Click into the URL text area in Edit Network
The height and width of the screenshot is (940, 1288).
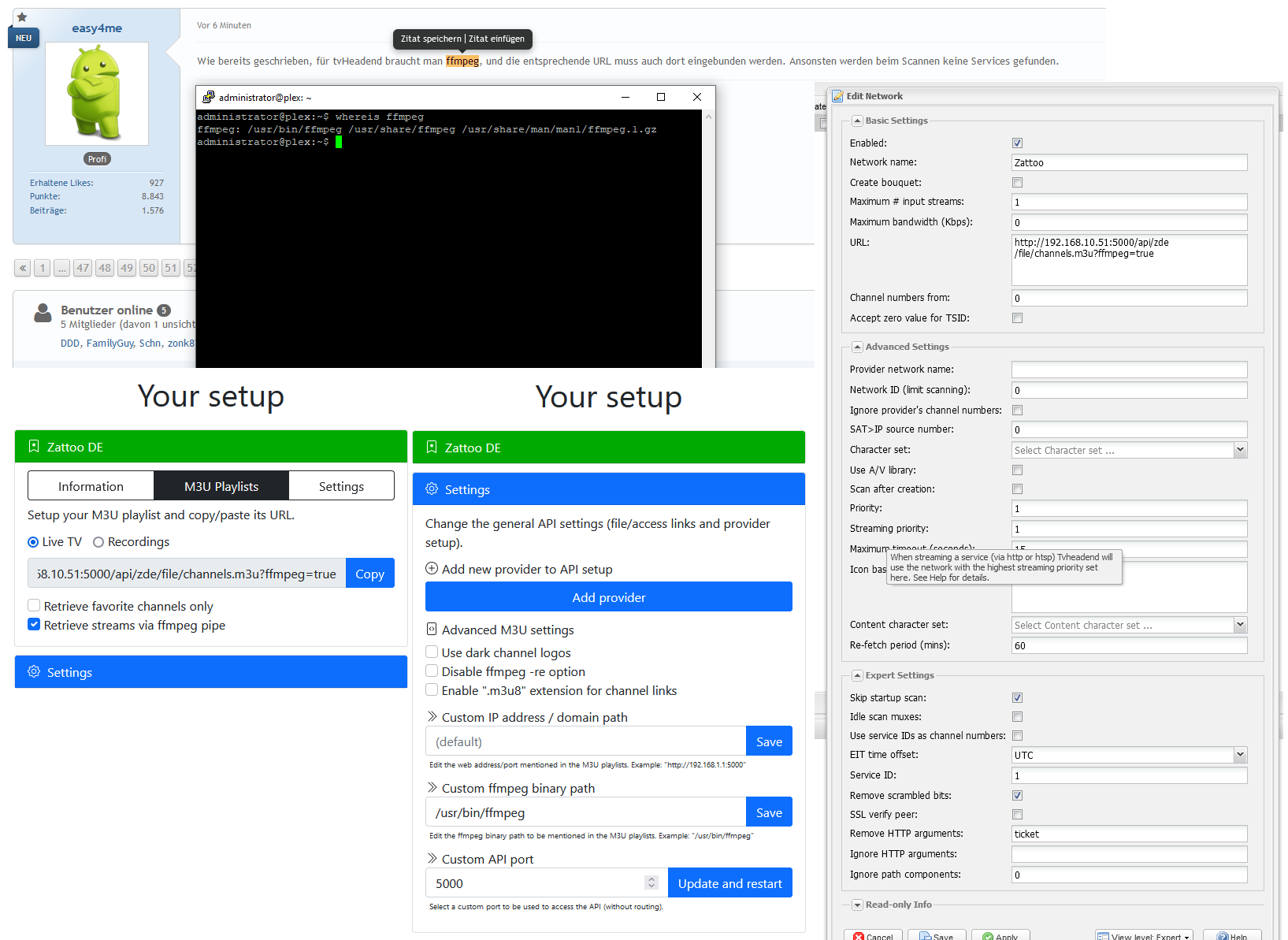click(1129, 260)
